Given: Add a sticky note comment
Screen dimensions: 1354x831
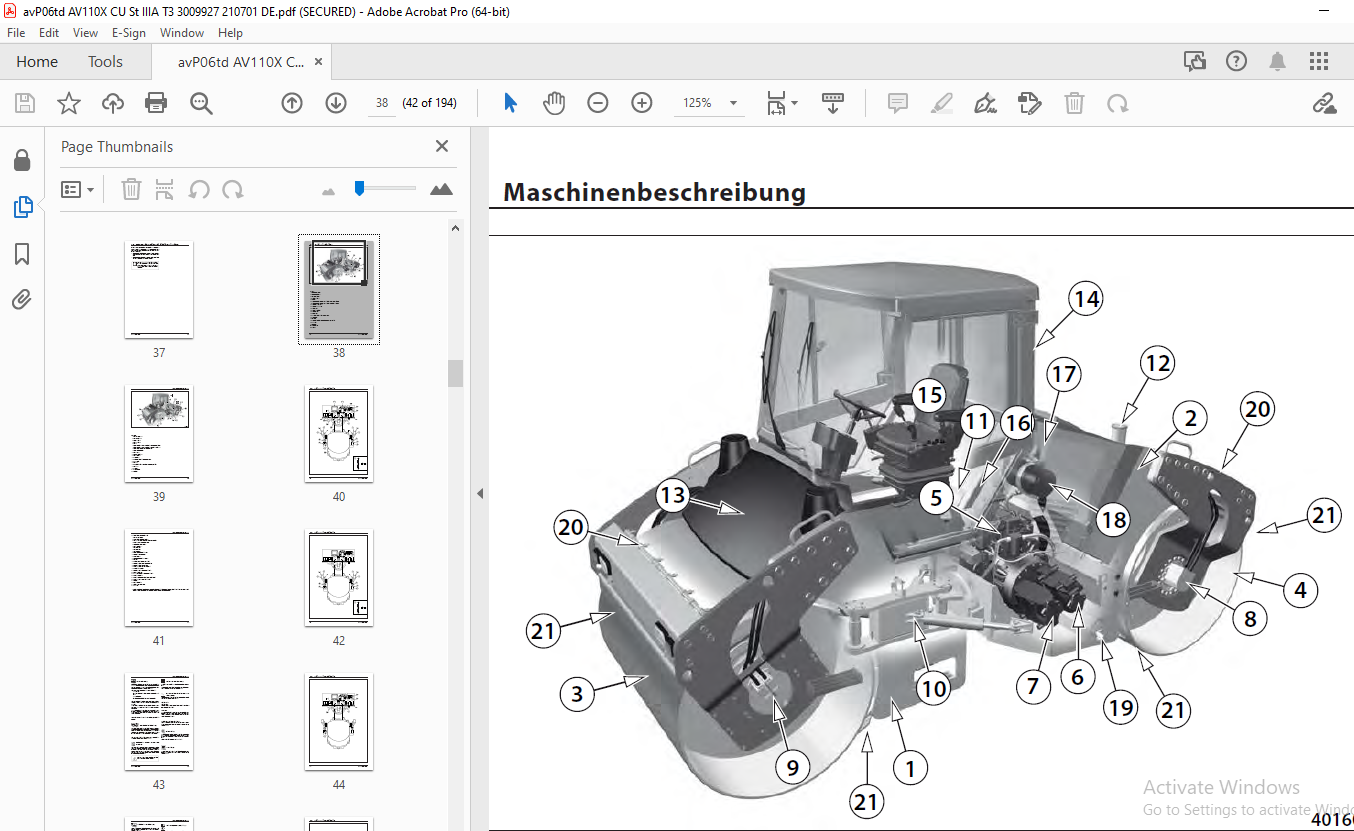Looking at the screenshot, I should (897, 103).
